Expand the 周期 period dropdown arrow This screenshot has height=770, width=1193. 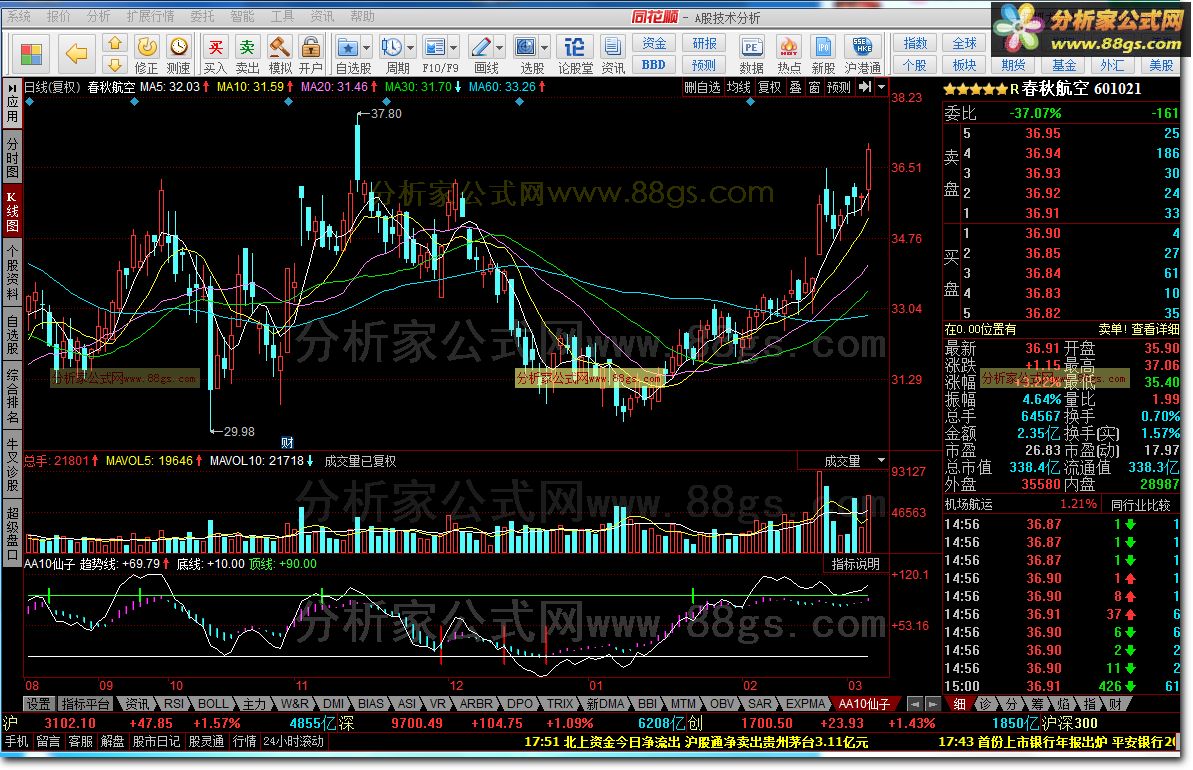(410, 48)
